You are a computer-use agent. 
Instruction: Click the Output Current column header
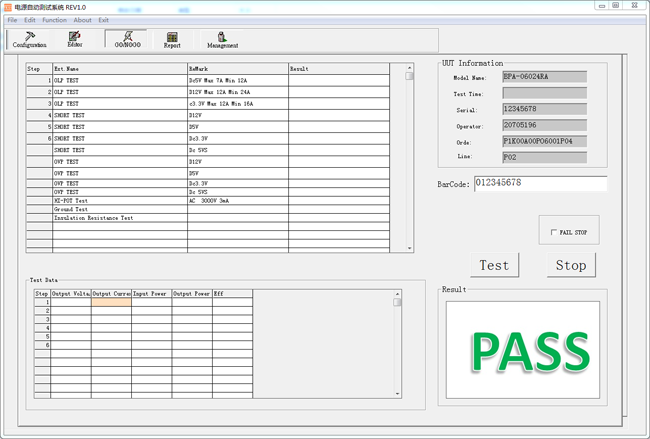pyautogui.click(x=111, y=293)
